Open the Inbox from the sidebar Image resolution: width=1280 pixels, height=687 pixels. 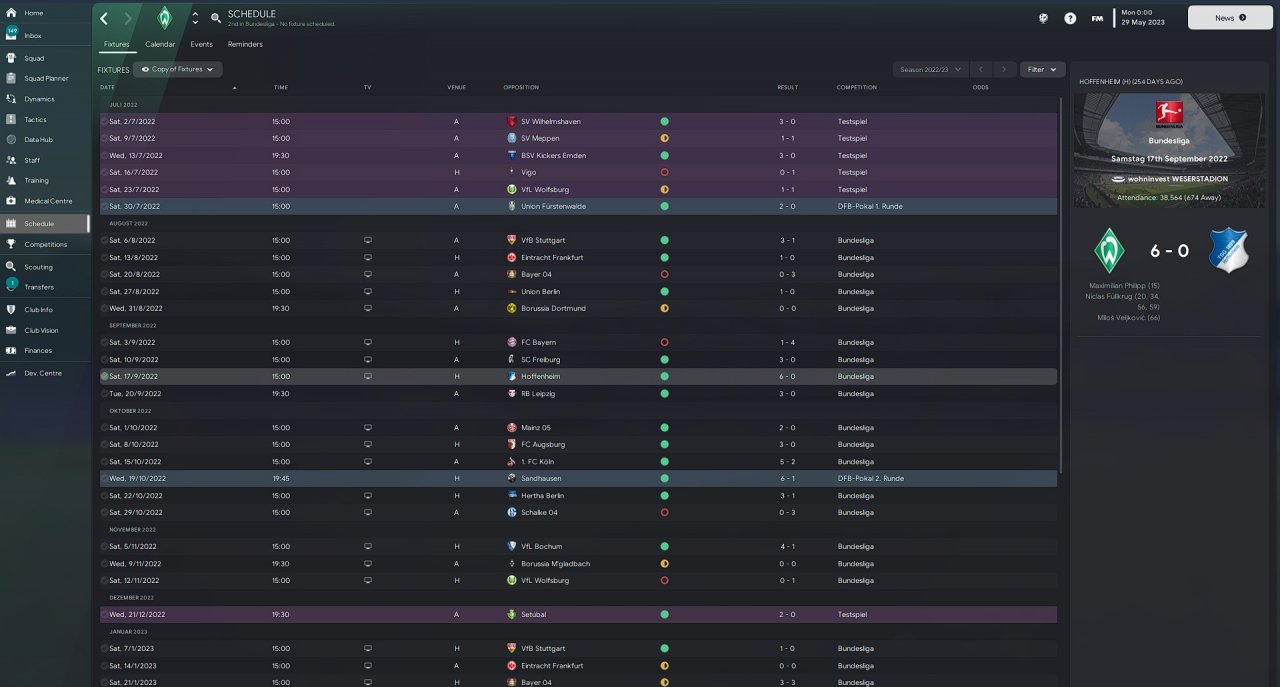[33, 35]
